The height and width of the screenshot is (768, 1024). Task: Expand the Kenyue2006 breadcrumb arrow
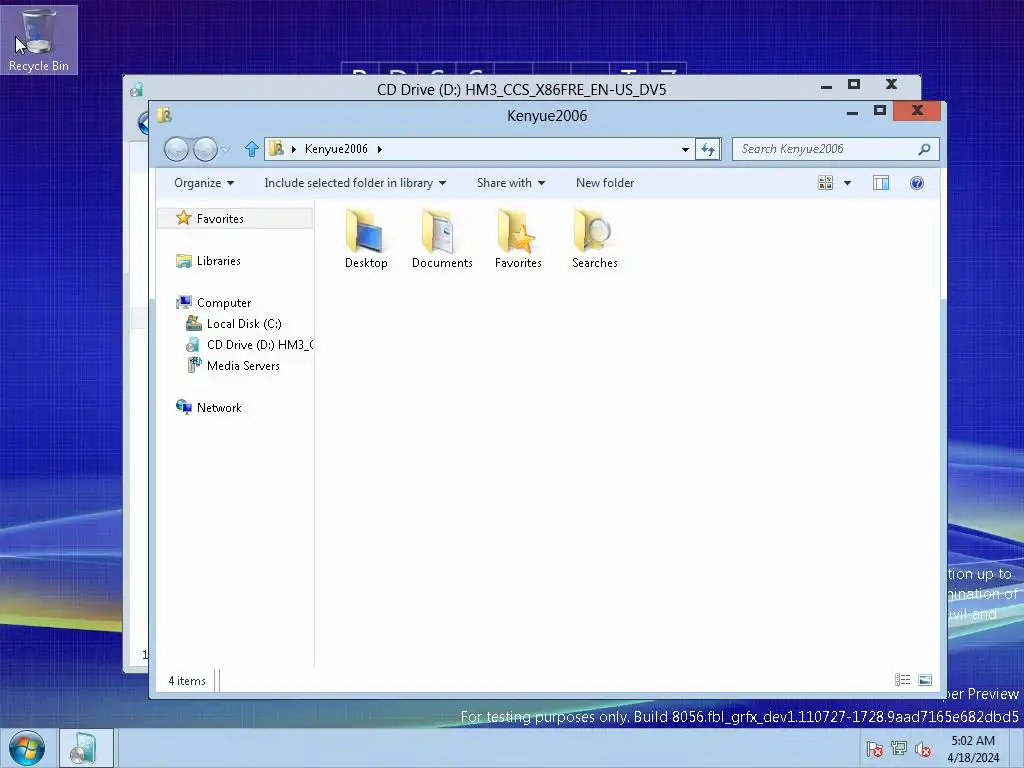[x=379, y=150]
